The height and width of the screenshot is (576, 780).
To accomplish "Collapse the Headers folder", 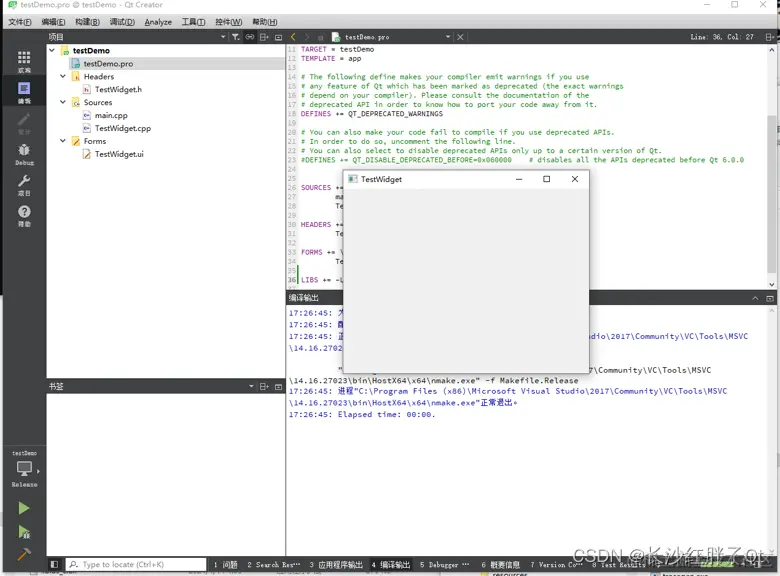I will [x=63, y=76].
